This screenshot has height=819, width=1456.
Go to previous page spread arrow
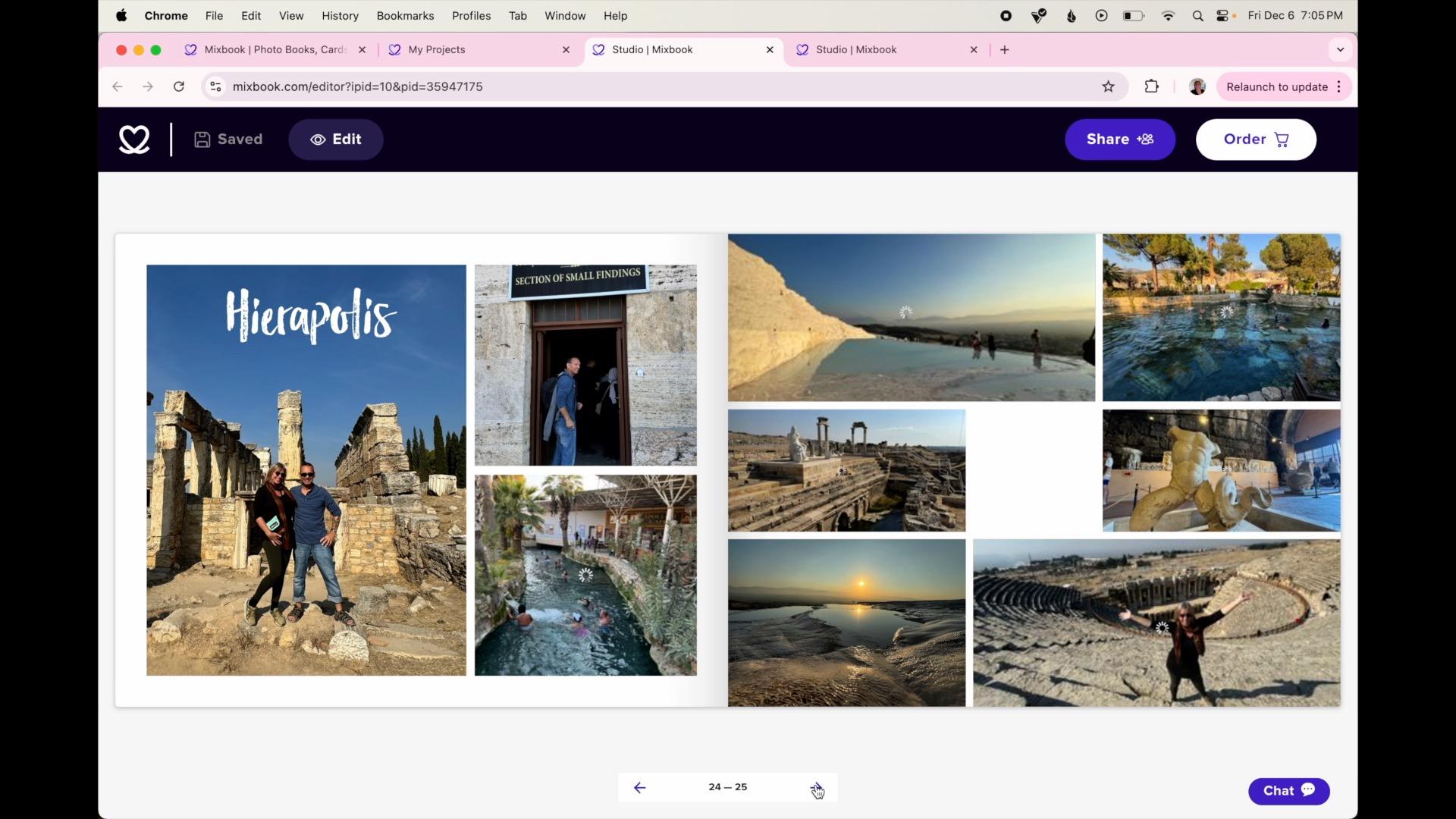click(639, 787)
